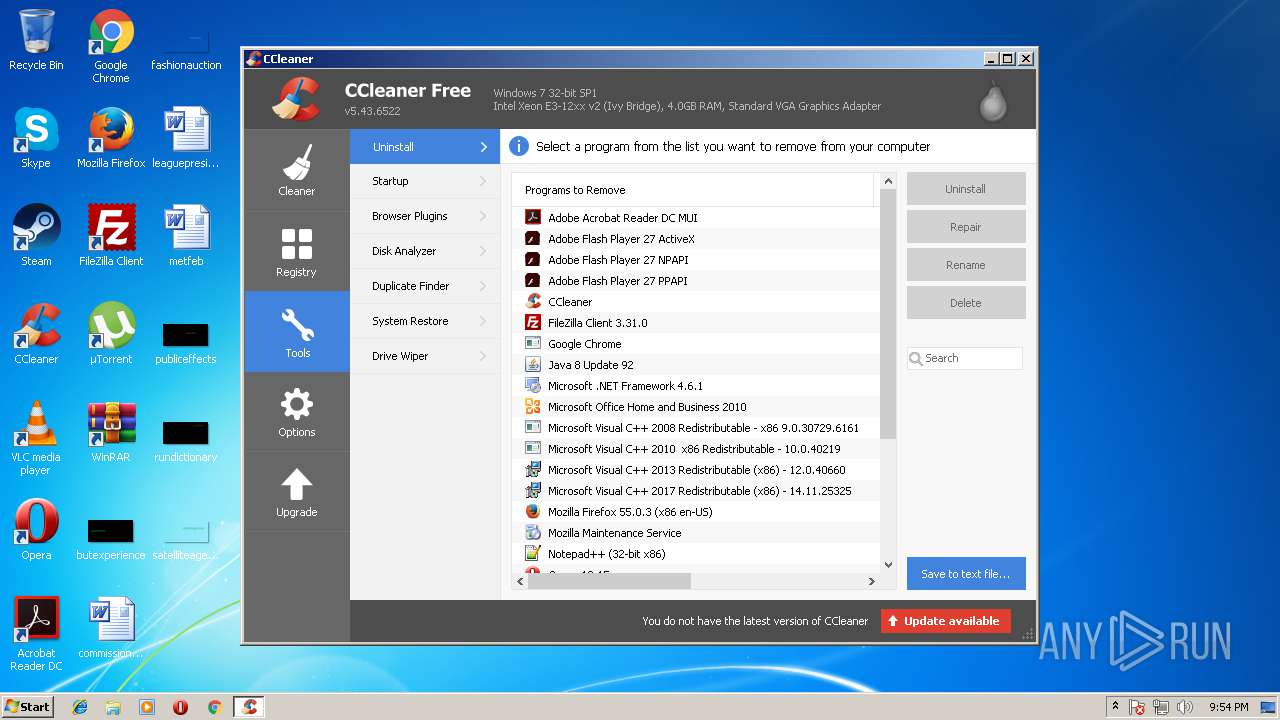
Task: Click the Opera icon in taskbar
Action: point(180,707)
